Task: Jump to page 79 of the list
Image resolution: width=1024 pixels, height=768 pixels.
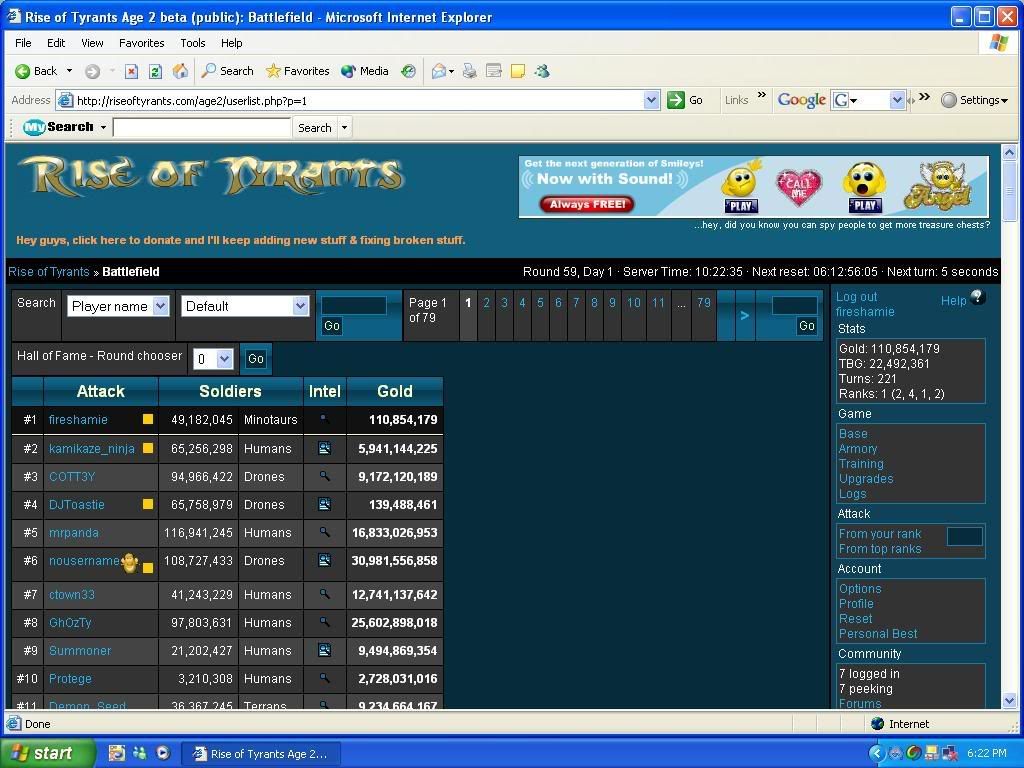Action: tap(703, 302)
